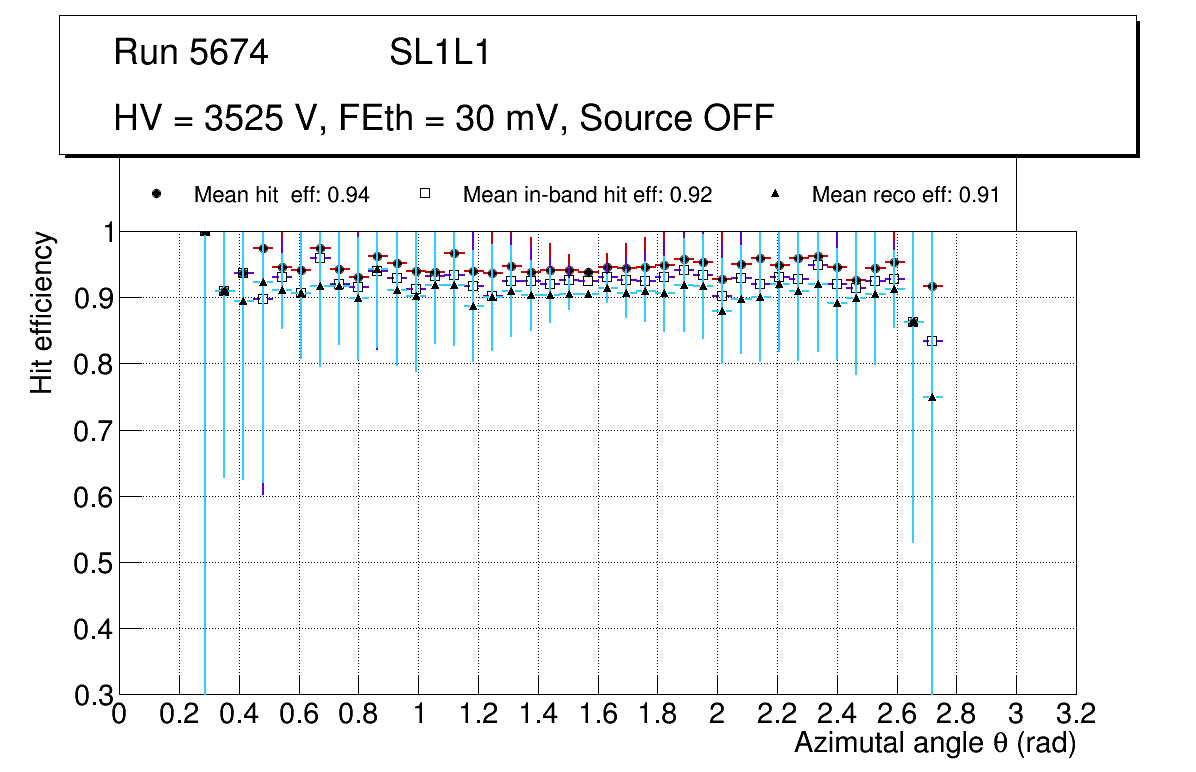1196x772 pixels.
Task: Select the open square data point near 0.83
Action: click(932, 341)
